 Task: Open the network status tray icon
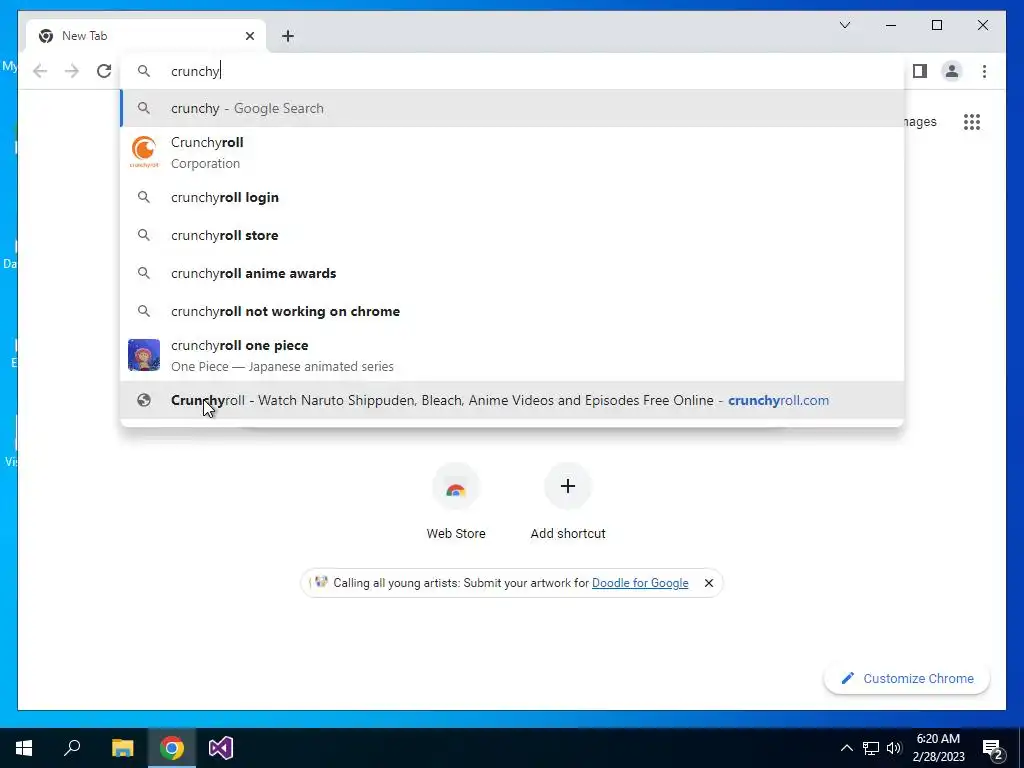click(x=871, y=748)
